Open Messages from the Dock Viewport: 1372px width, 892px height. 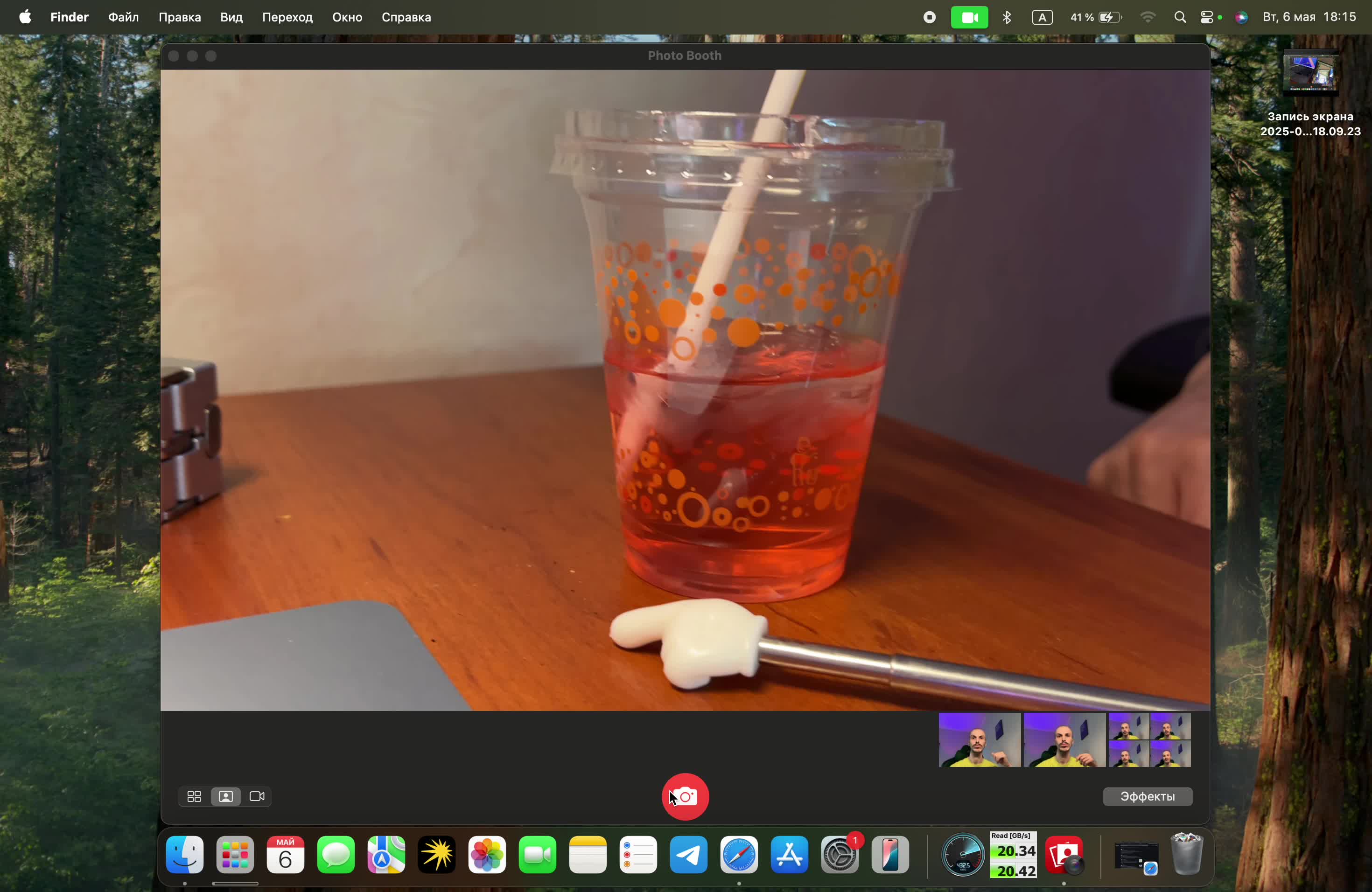coord(336,855)
